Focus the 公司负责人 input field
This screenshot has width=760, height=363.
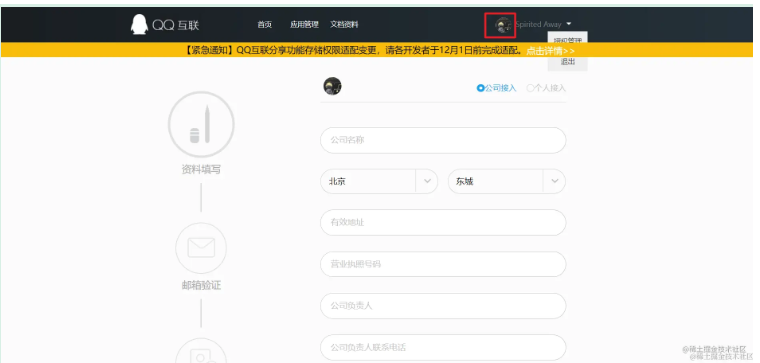coord(443,306)
